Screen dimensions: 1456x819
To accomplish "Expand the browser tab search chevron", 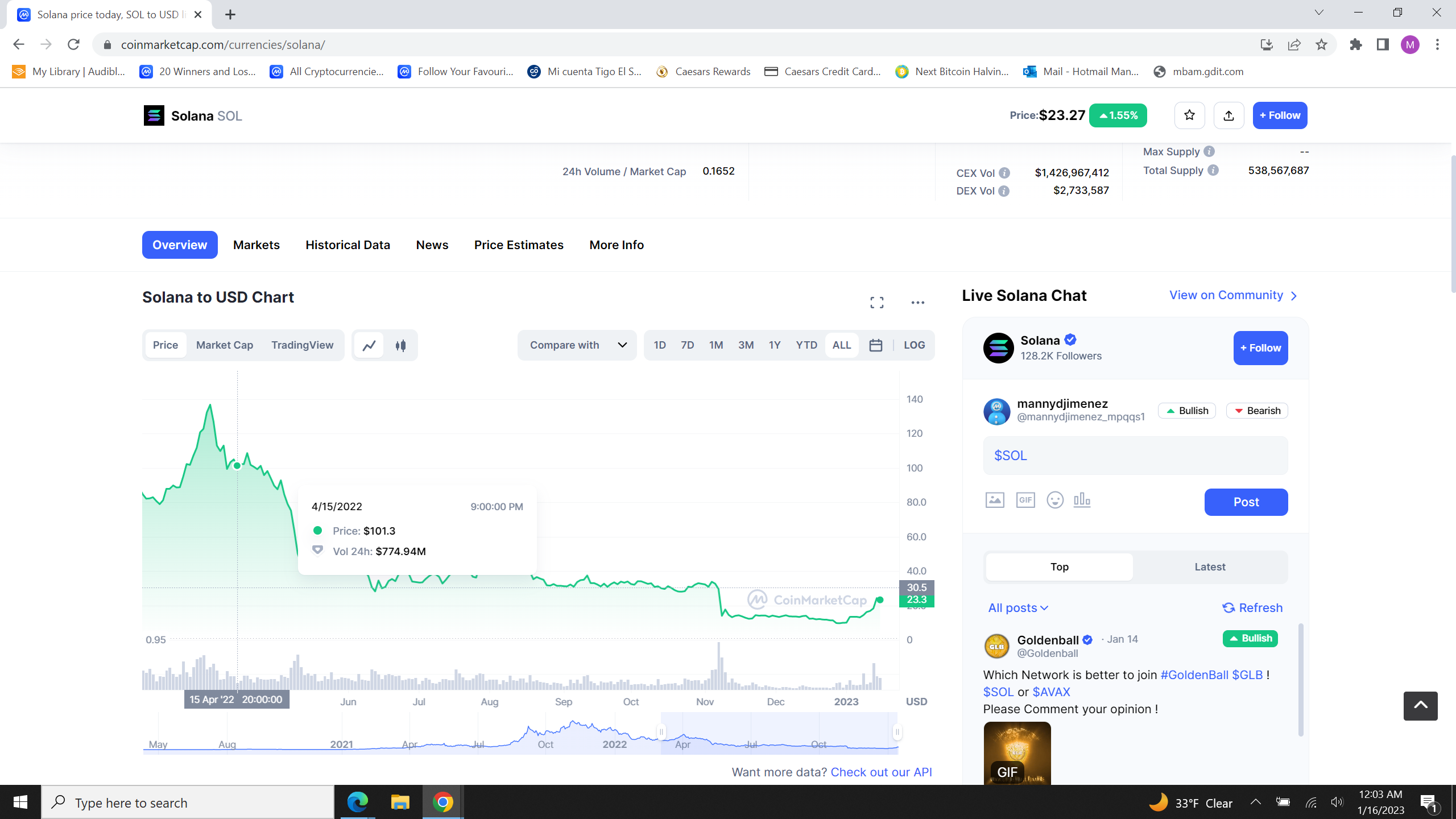I will pyautogui.click(x=1319, y=13).
